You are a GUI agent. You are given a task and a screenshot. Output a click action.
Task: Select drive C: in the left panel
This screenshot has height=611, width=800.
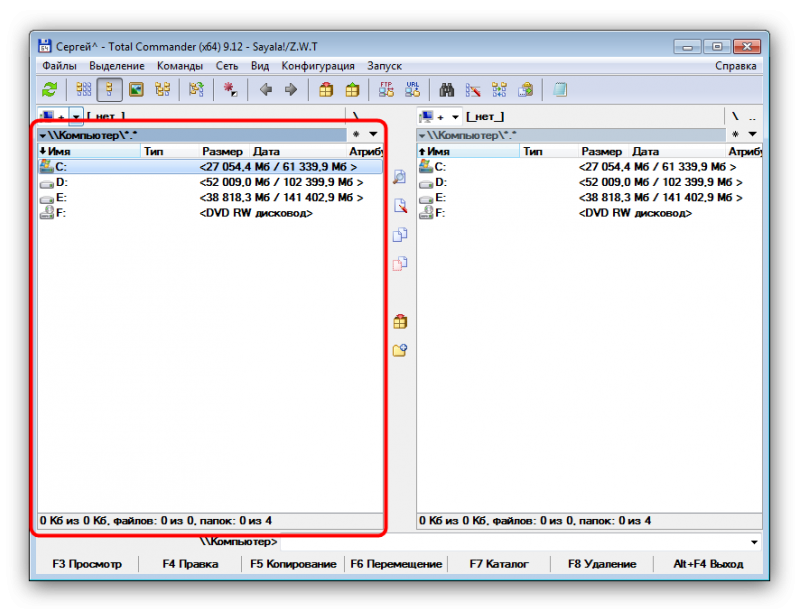210,167
